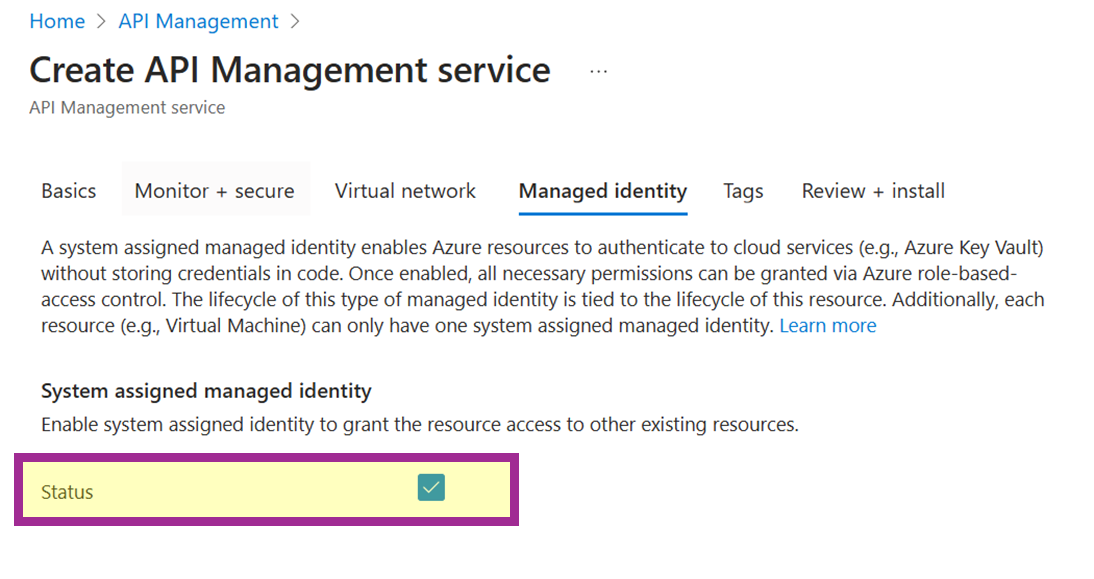The image size is (1094, 579).
Task: Go to Home in the breadcrumb
Action: tap(57, 21)
